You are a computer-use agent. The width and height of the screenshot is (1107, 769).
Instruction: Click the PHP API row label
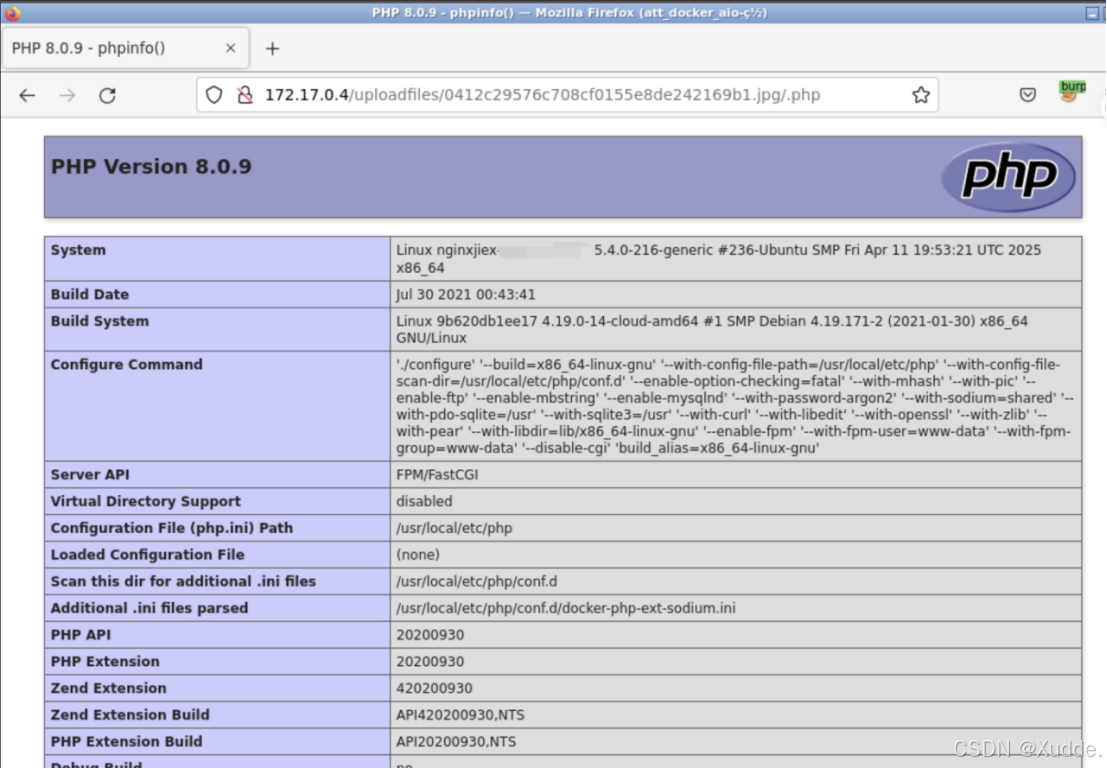pos(80,635)
